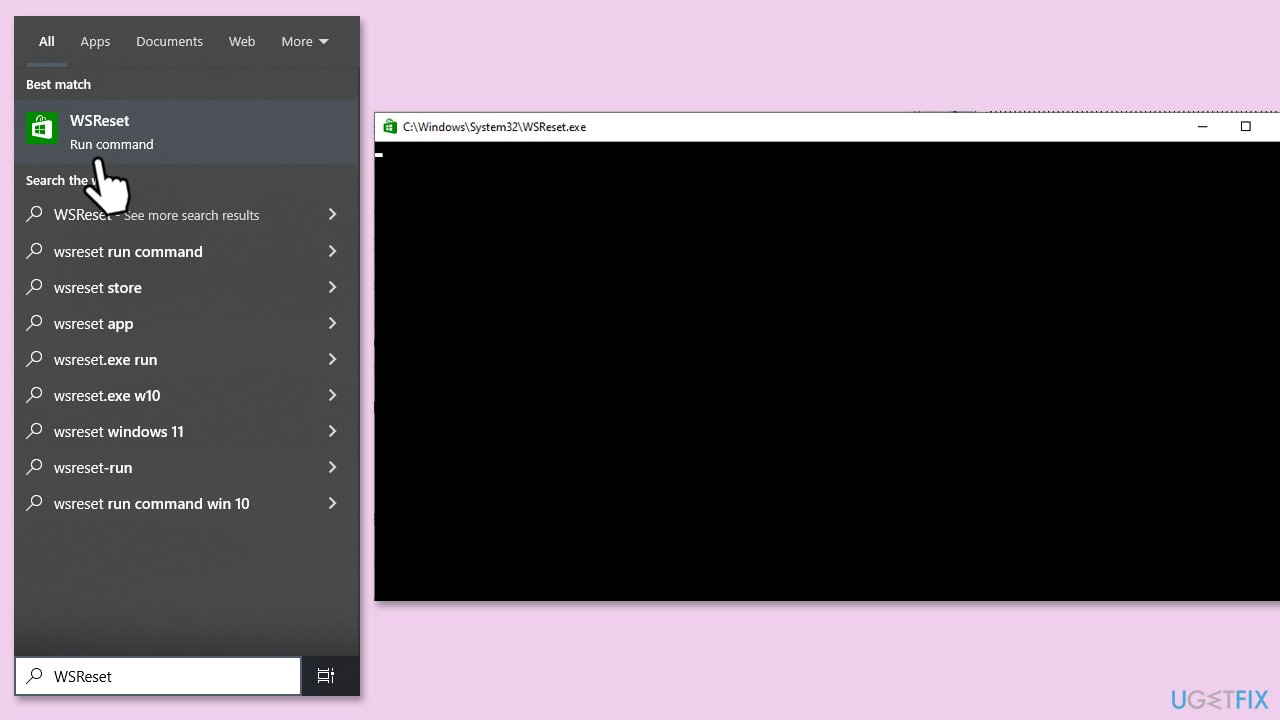
Task: Switch to the Web search tab
Action: 242,41
